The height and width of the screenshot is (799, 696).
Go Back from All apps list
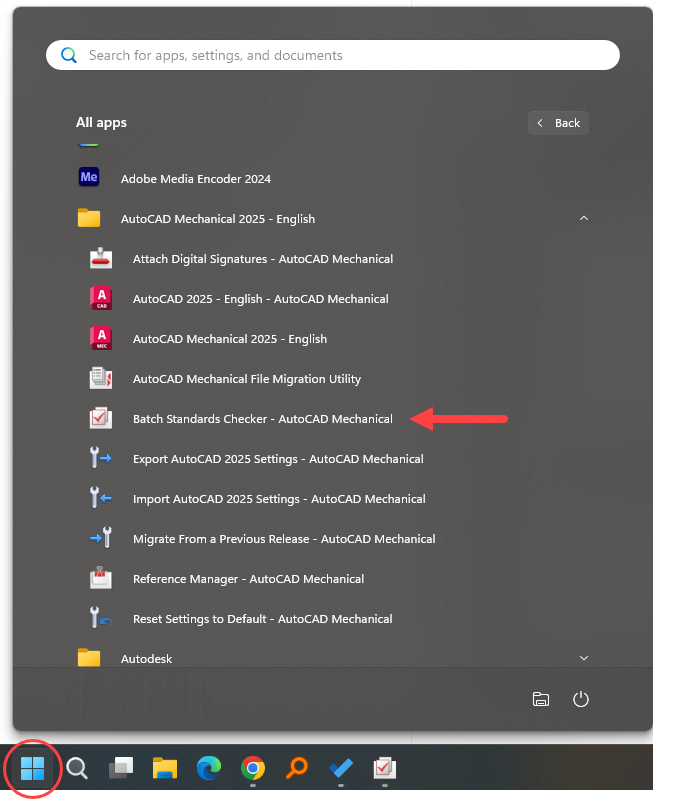[558, 123]
